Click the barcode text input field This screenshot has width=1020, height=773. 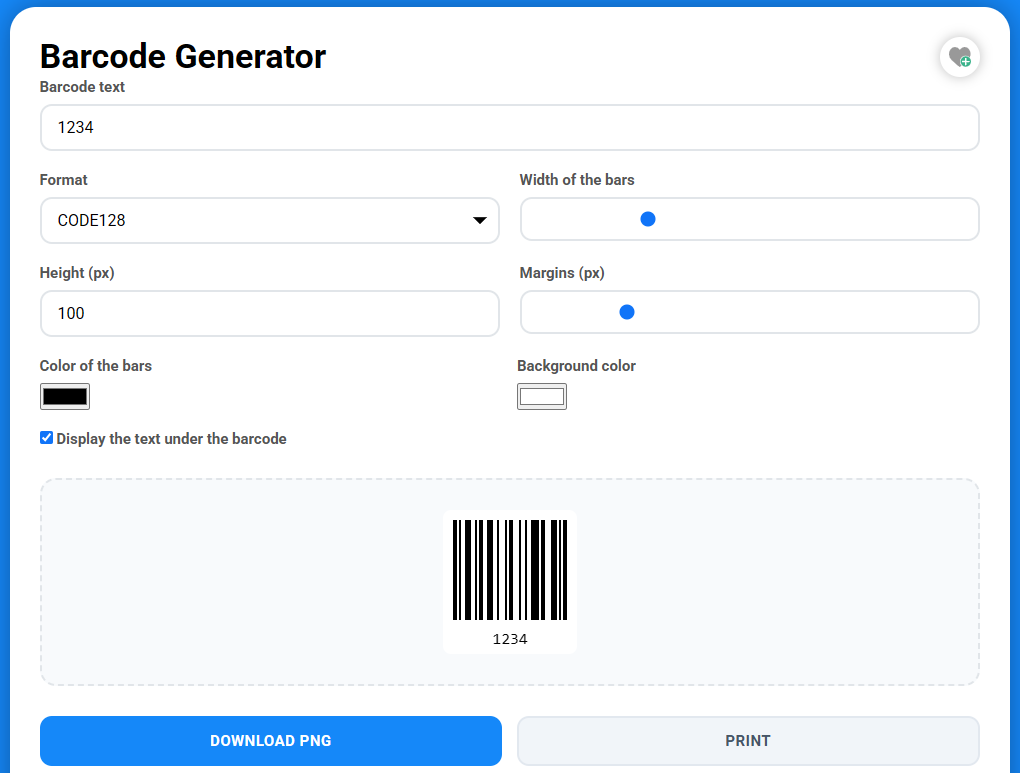coord(509,127)
